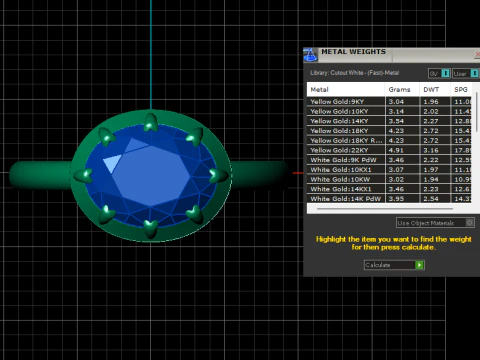The image size is (480, 360).
Task: Select the Yellow Gold:10KY row
Action: (389, 111)
